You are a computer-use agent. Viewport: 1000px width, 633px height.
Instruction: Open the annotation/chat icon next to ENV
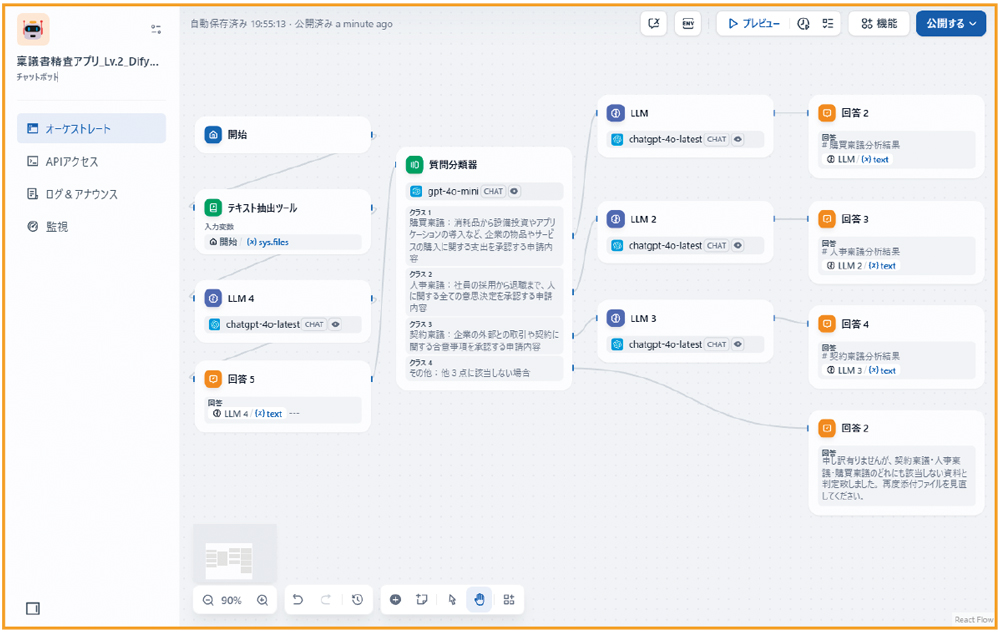654,23
